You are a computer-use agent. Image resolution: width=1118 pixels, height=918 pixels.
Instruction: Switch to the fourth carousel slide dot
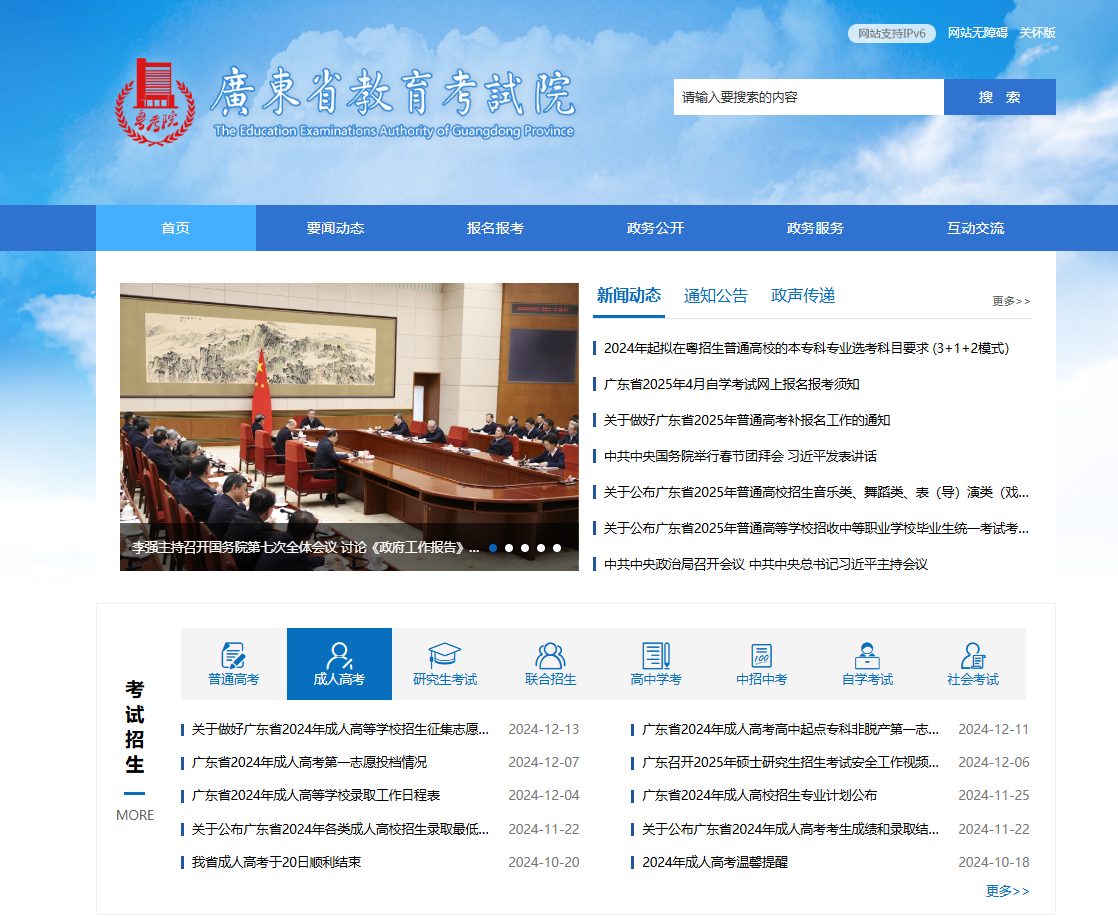tap(541, 548)
